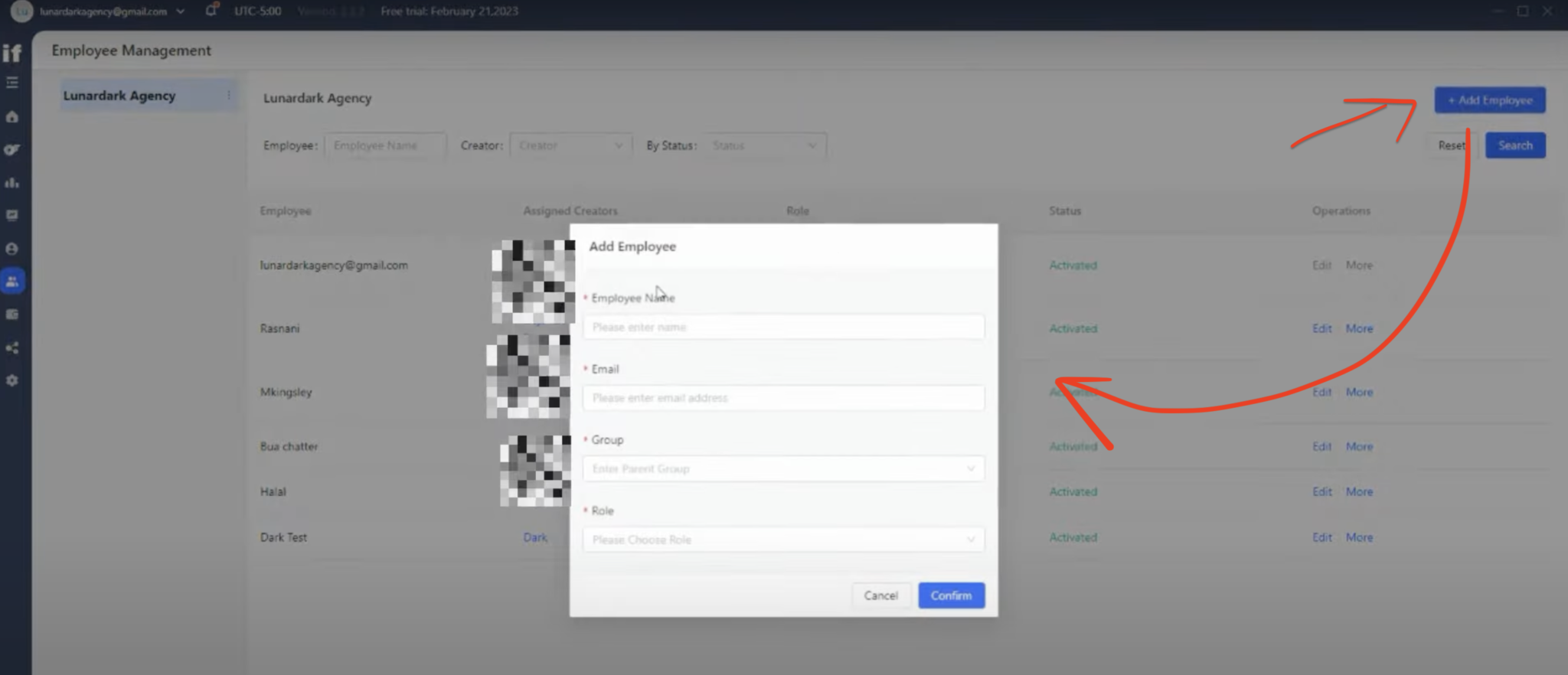Screen dimensions: 1568x675
Task: Click the Email address input field
Action: click(x=783, y=398)
